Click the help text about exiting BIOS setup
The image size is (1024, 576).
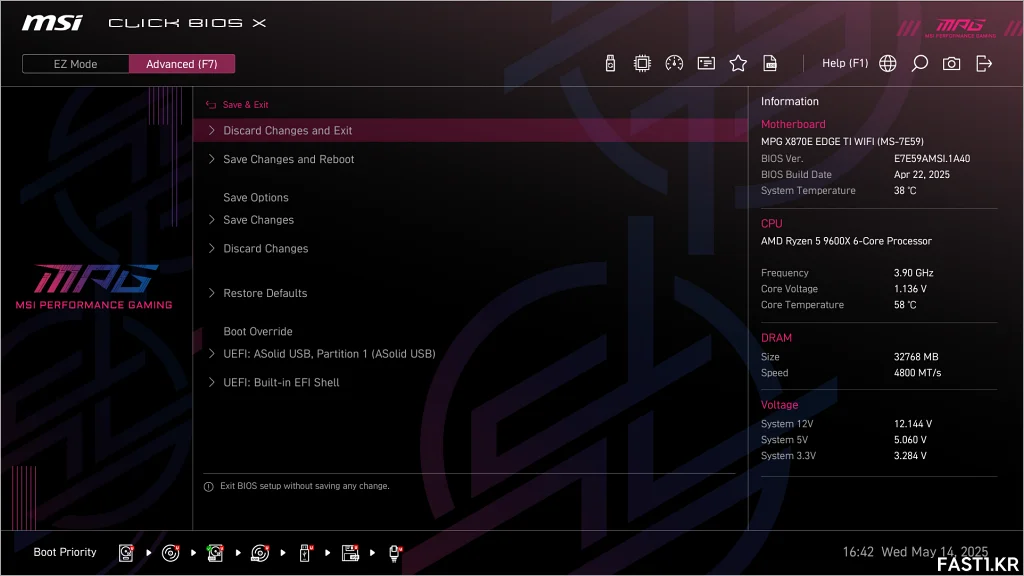(304, 486)
